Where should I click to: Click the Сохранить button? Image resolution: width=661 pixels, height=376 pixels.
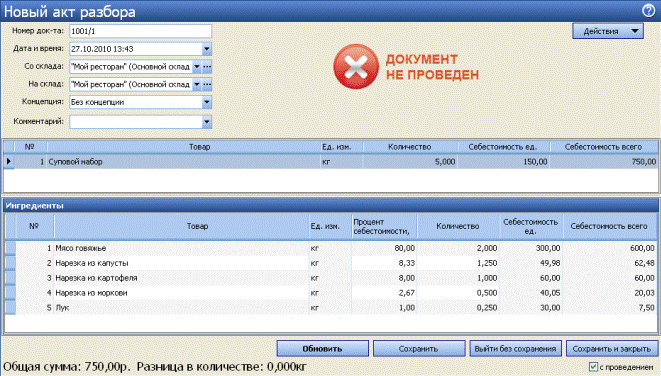419,349
